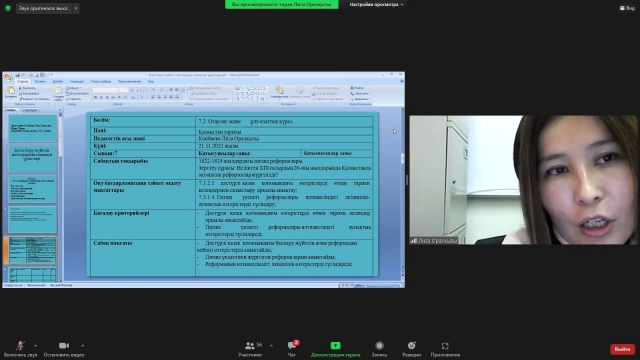Click the green Share Screen icon

coord(335,345)
